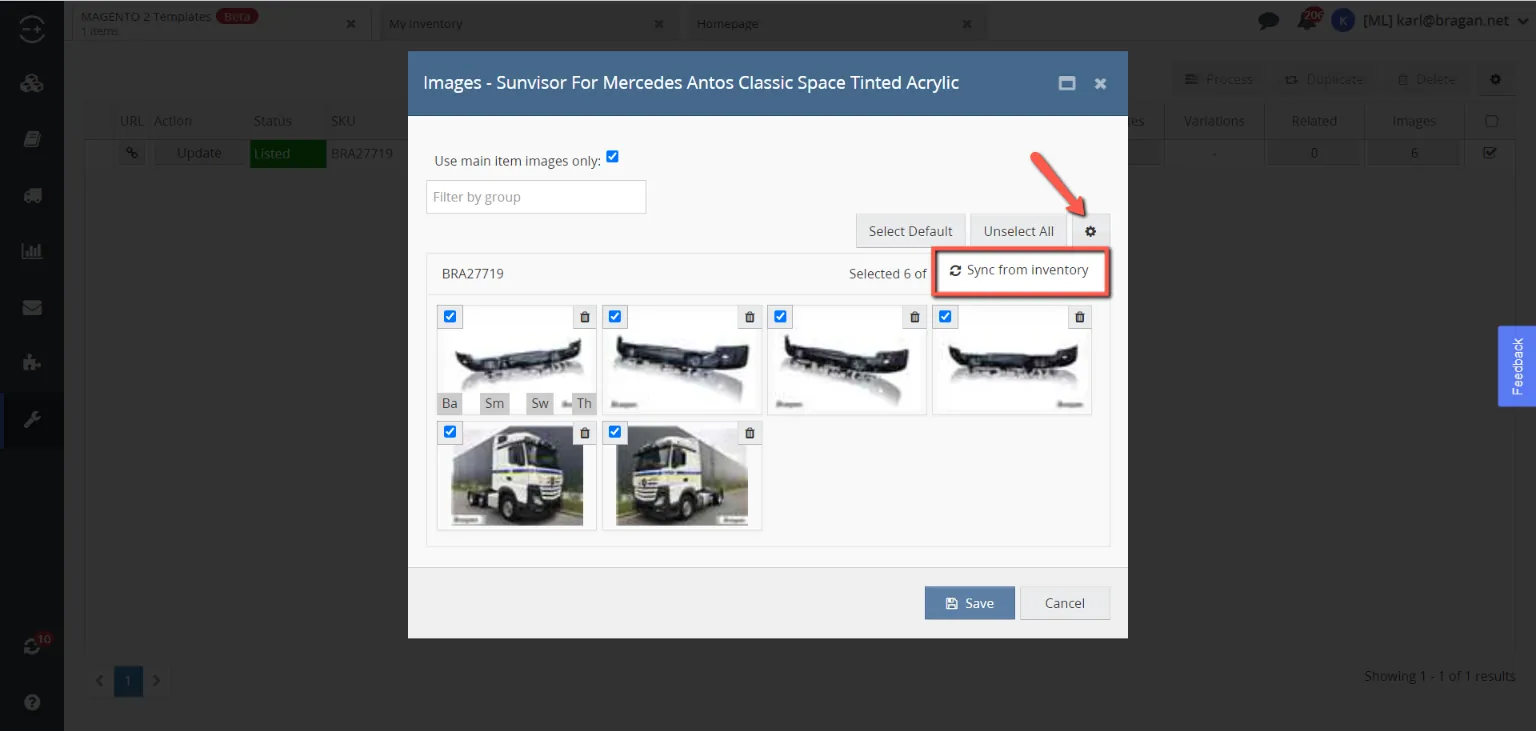Image resolution: width=1536 pixels, height=731 pixels.
Task: Delete the fourth sunvisor image via trash icon
Action: (1080, 317)
